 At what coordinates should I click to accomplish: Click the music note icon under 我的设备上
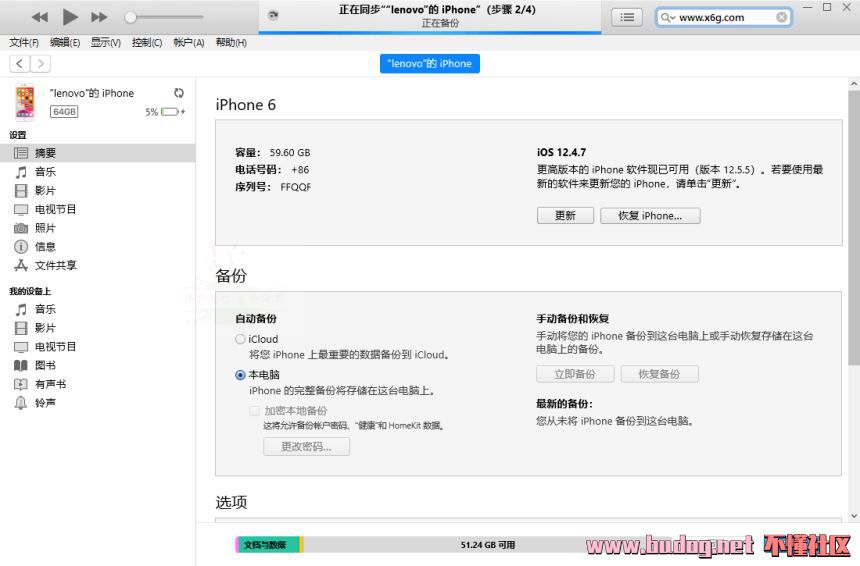pyautogui.click(x=21, y=309)
